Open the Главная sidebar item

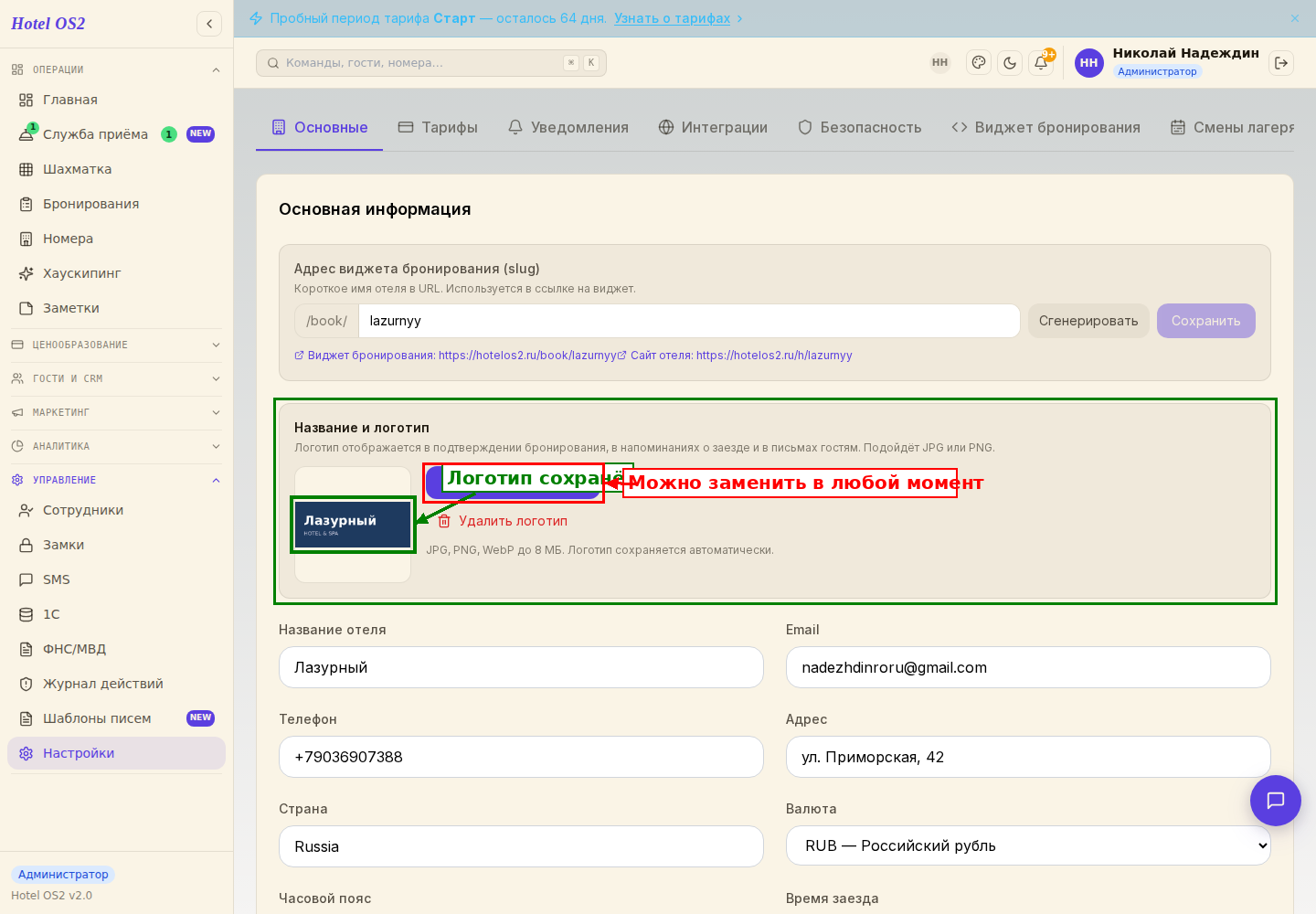point(116,100)
